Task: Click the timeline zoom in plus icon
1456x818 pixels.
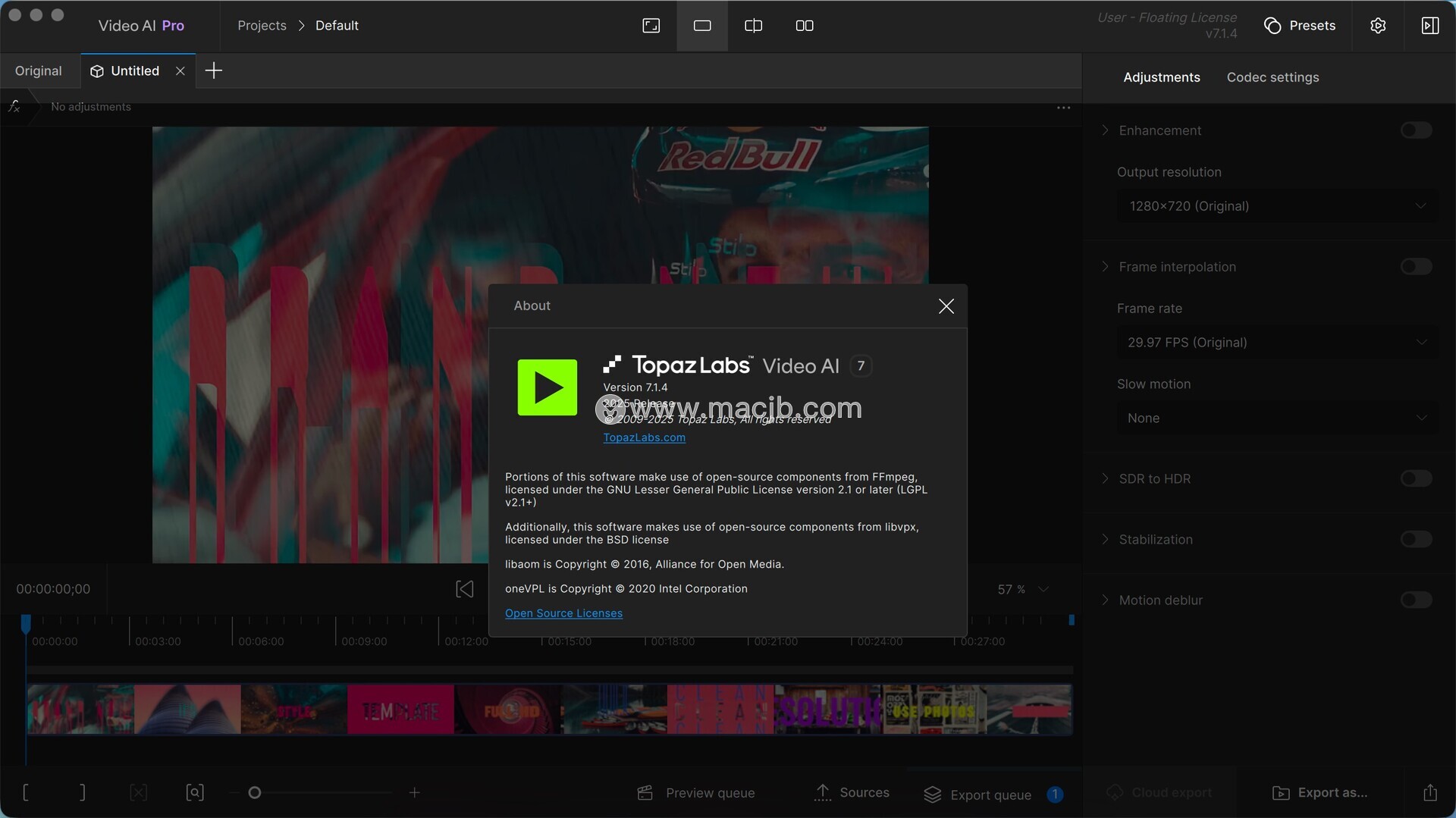Action: 414,793
